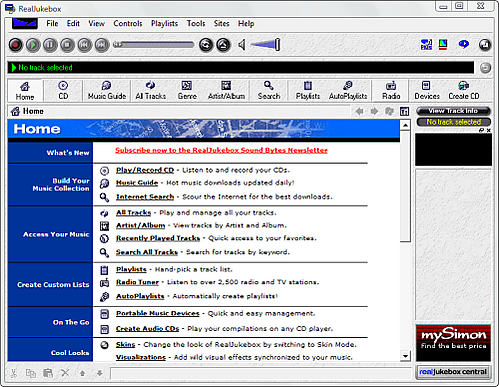Open Devices in navigation toolbar
499x387 pixels.
click(427, 91)
